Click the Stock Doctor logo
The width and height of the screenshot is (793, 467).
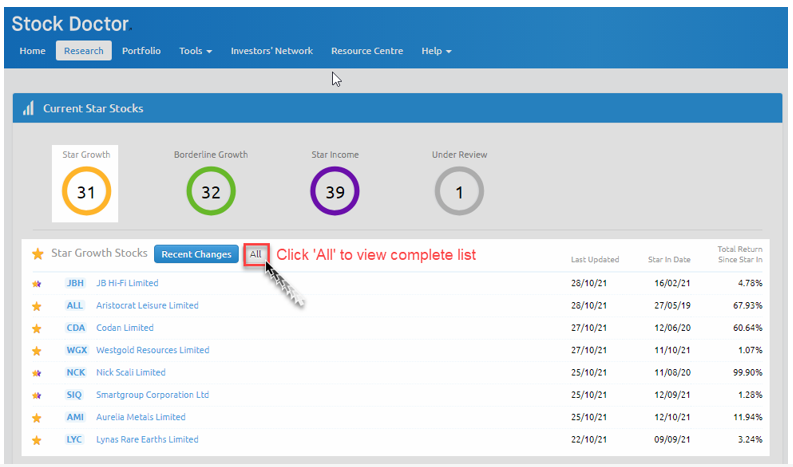(x=70, y=24)
